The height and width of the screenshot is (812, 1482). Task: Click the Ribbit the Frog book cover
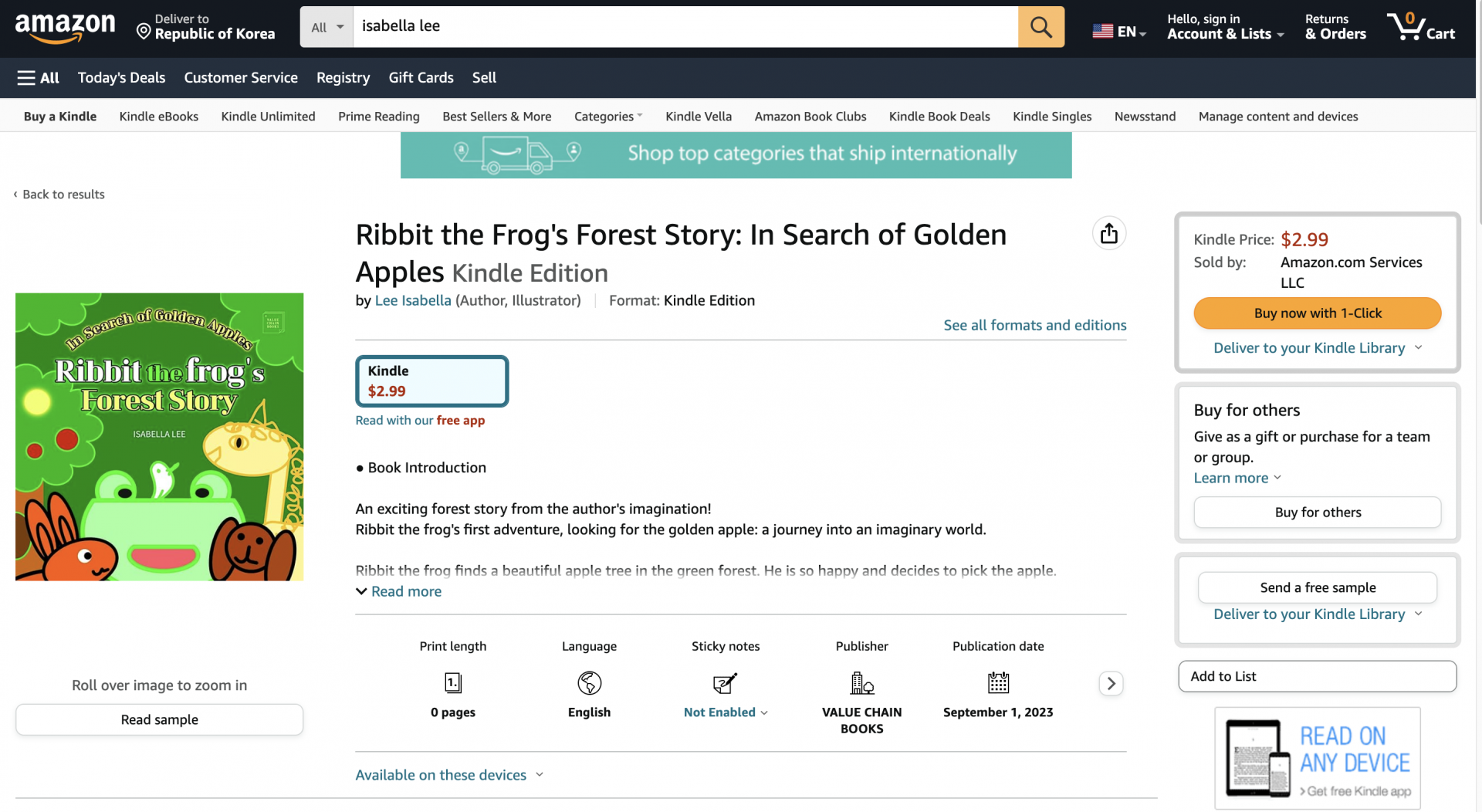[159, 437]
